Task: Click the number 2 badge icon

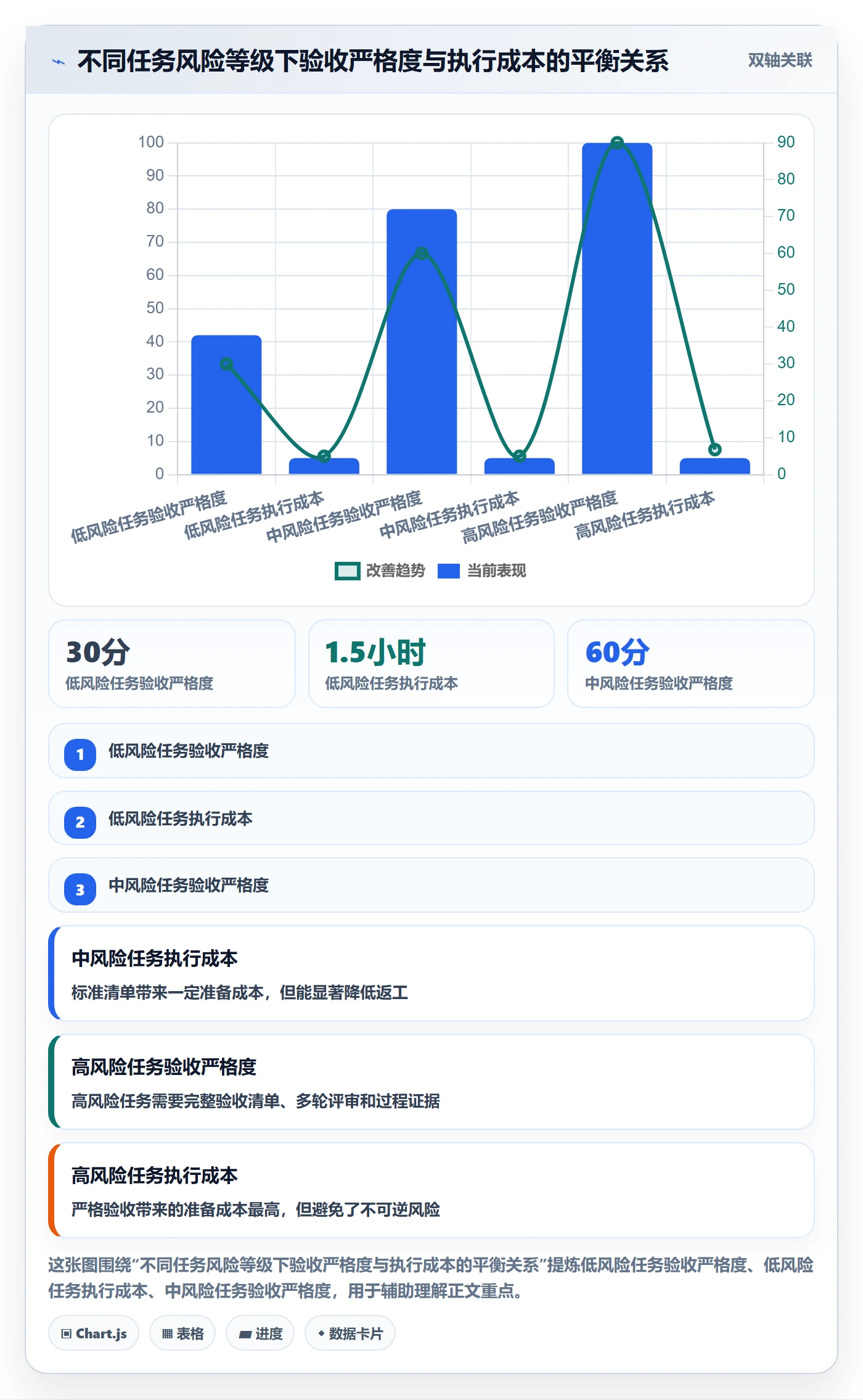Action: [80, 822]
